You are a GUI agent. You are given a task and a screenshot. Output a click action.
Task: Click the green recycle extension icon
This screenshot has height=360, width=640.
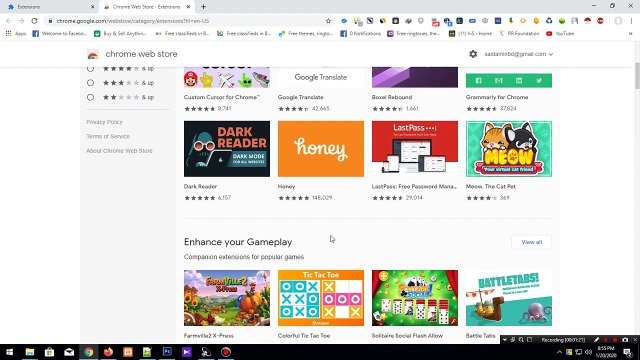point(549,21)
